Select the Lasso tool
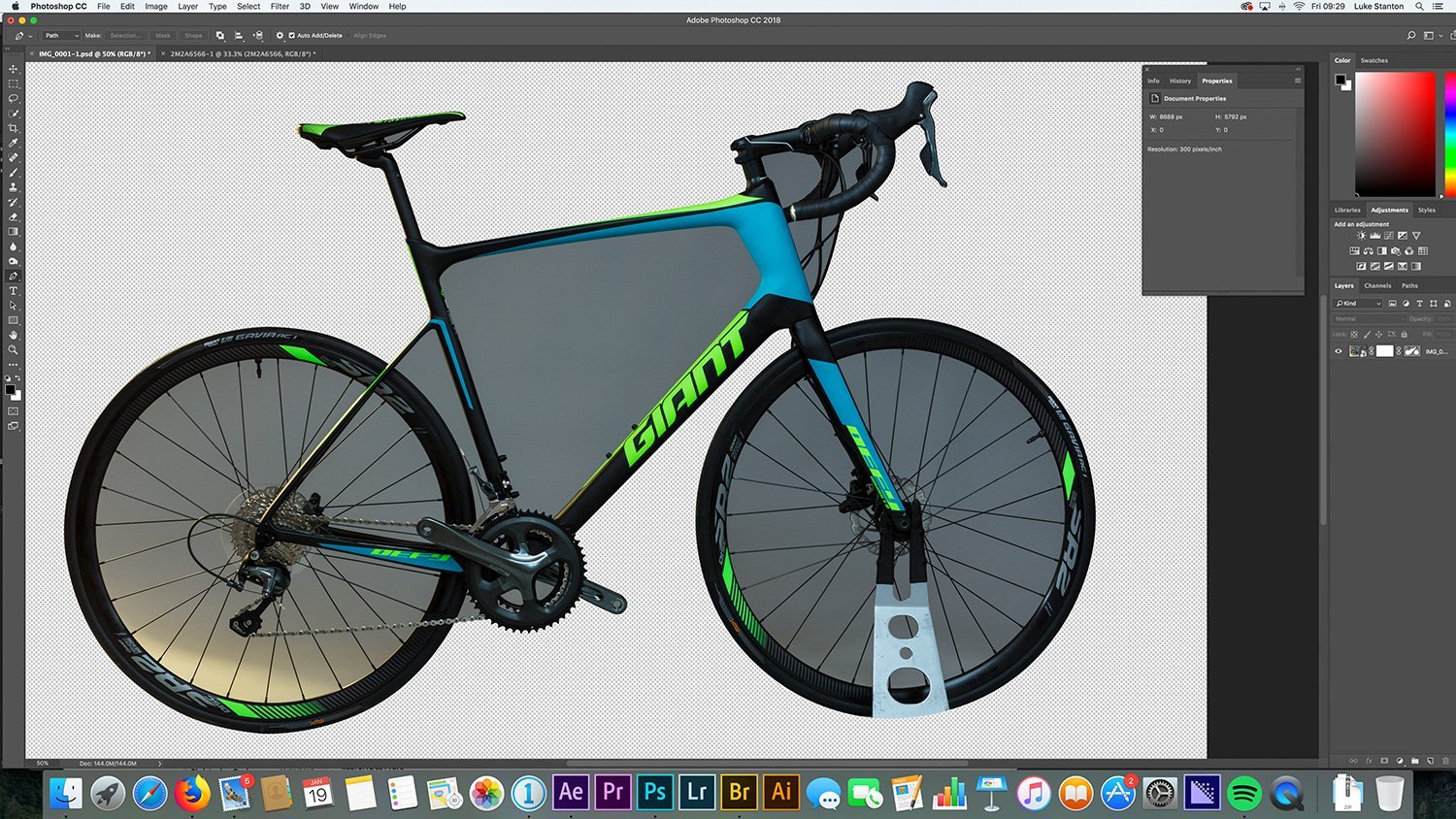 13,100
